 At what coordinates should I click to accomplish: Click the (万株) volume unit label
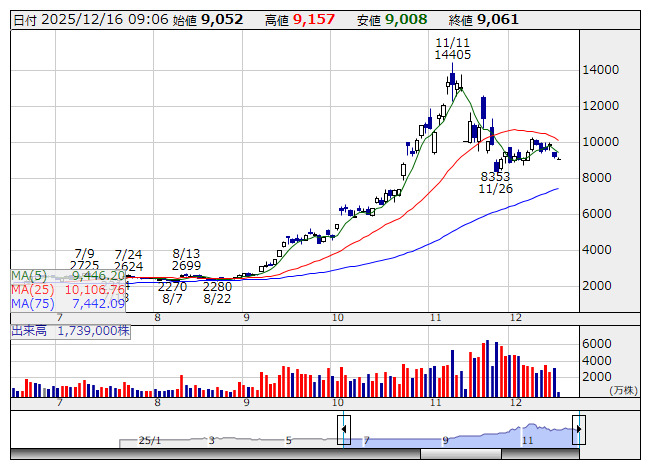tap(623, 390)
